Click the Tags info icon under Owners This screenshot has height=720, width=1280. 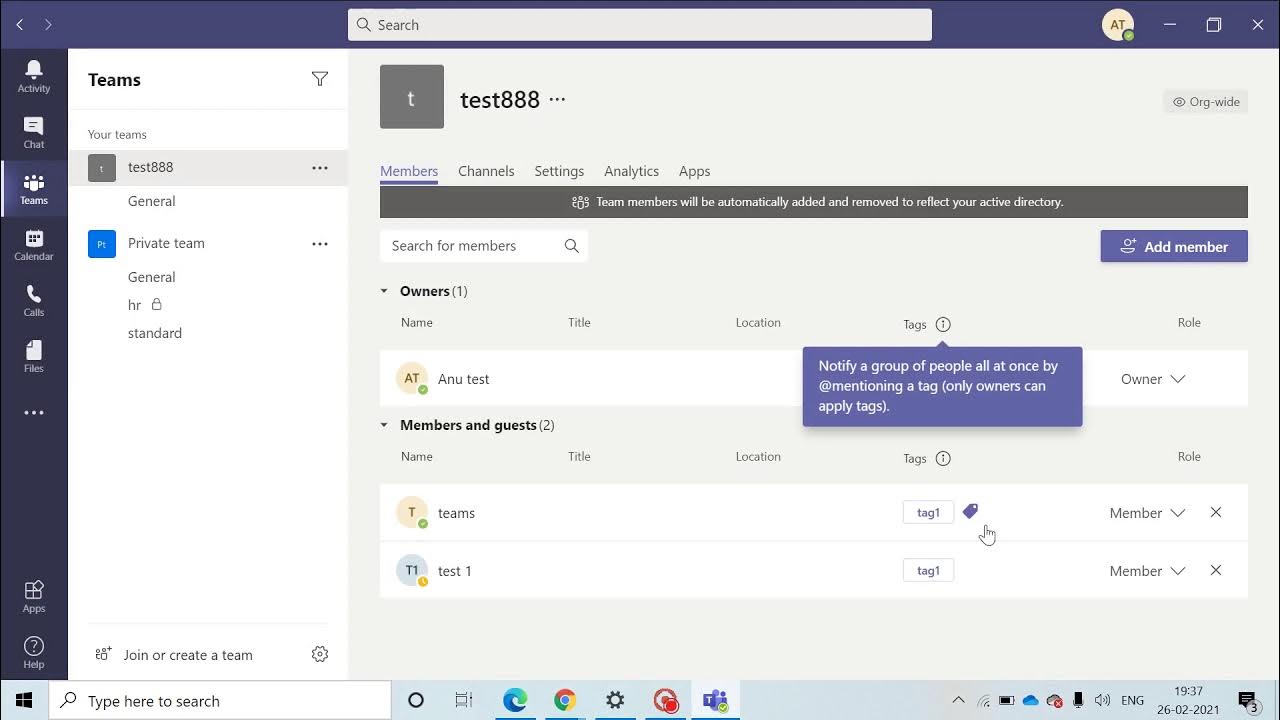[943, 324]
